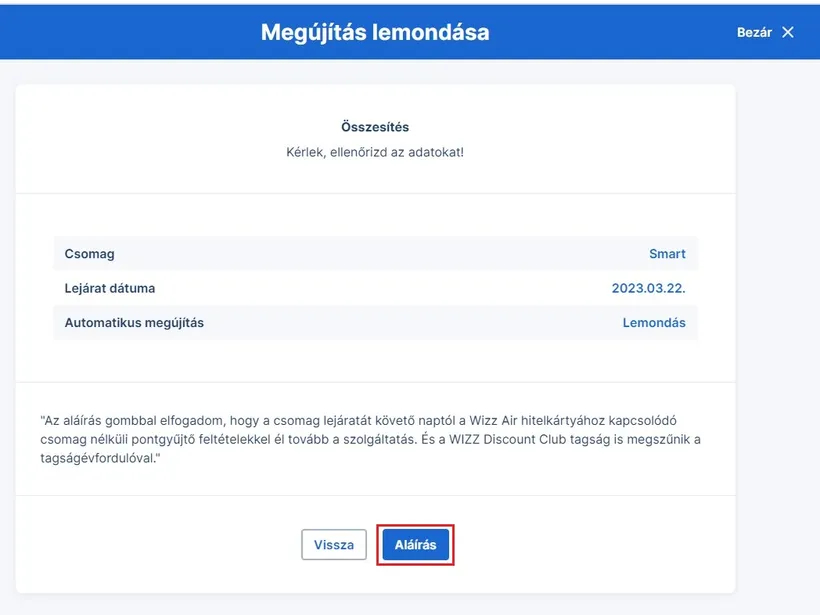Click the 'Kérlek, ellenőrizd az adatokat!' text
Screen dimensions: 820x615
point(375,153)
